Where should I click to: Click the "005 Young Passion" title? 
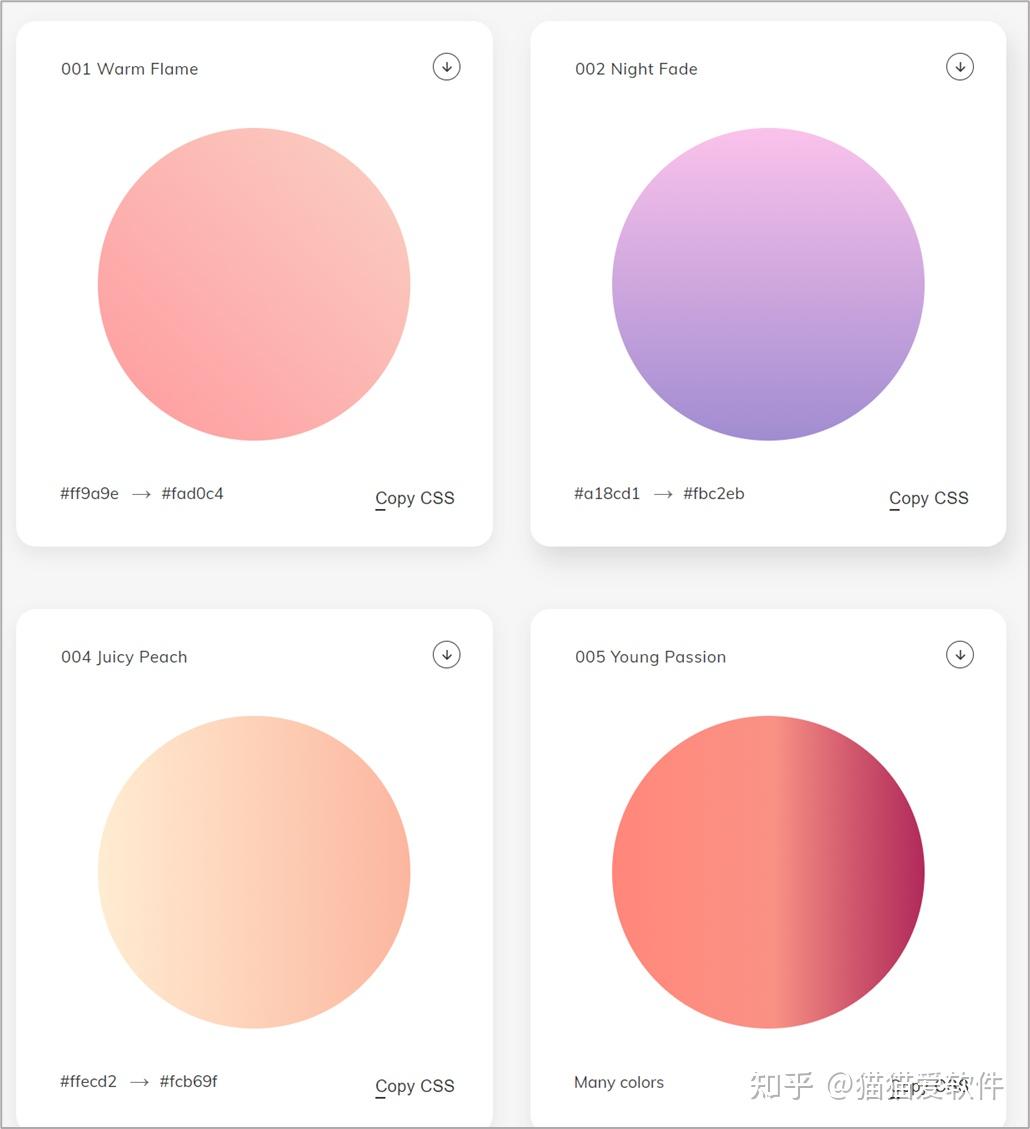tap(650, 657)
